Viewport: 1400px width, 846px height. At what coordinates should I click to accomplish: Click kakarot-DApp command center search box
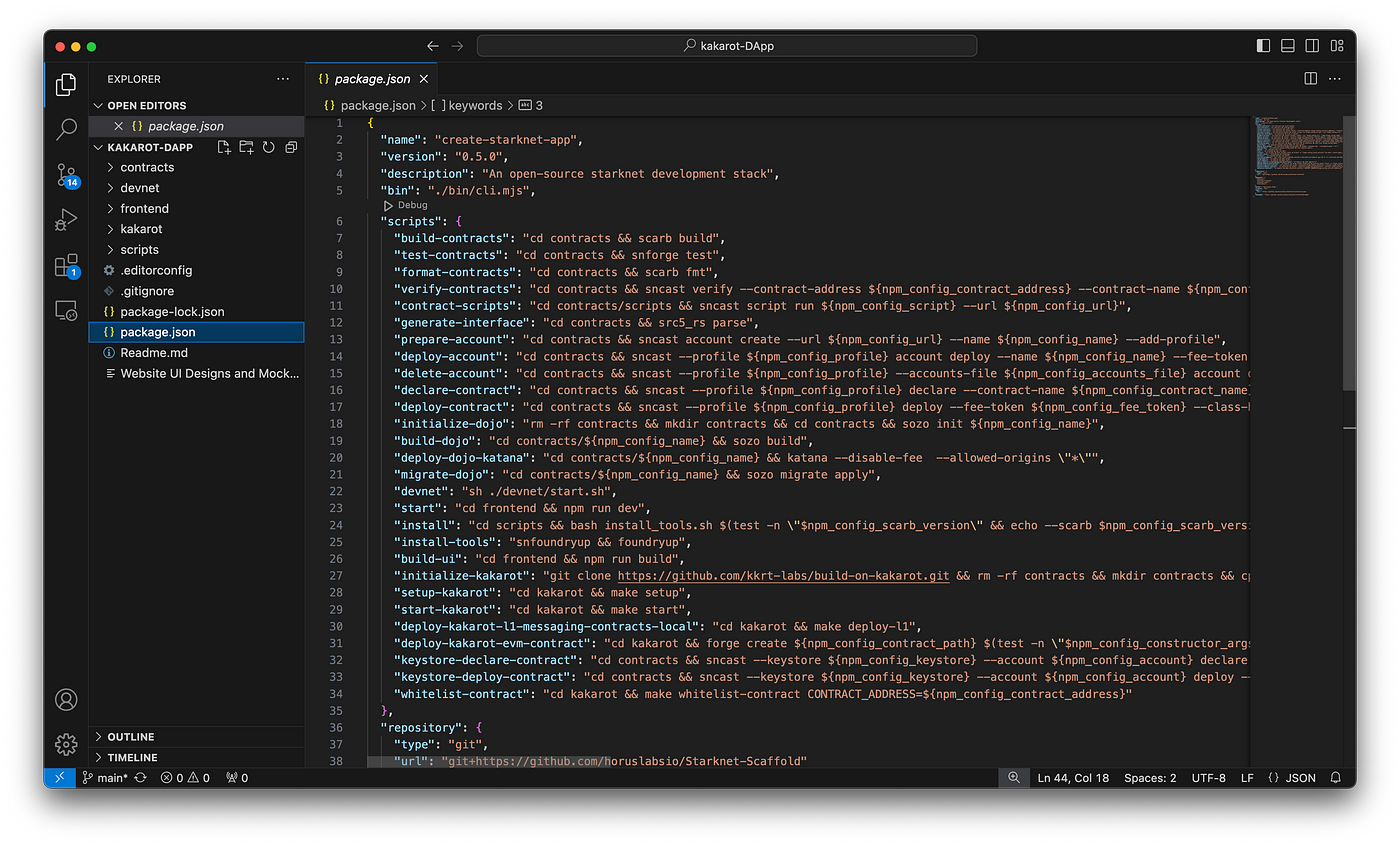tap(727, 46)
